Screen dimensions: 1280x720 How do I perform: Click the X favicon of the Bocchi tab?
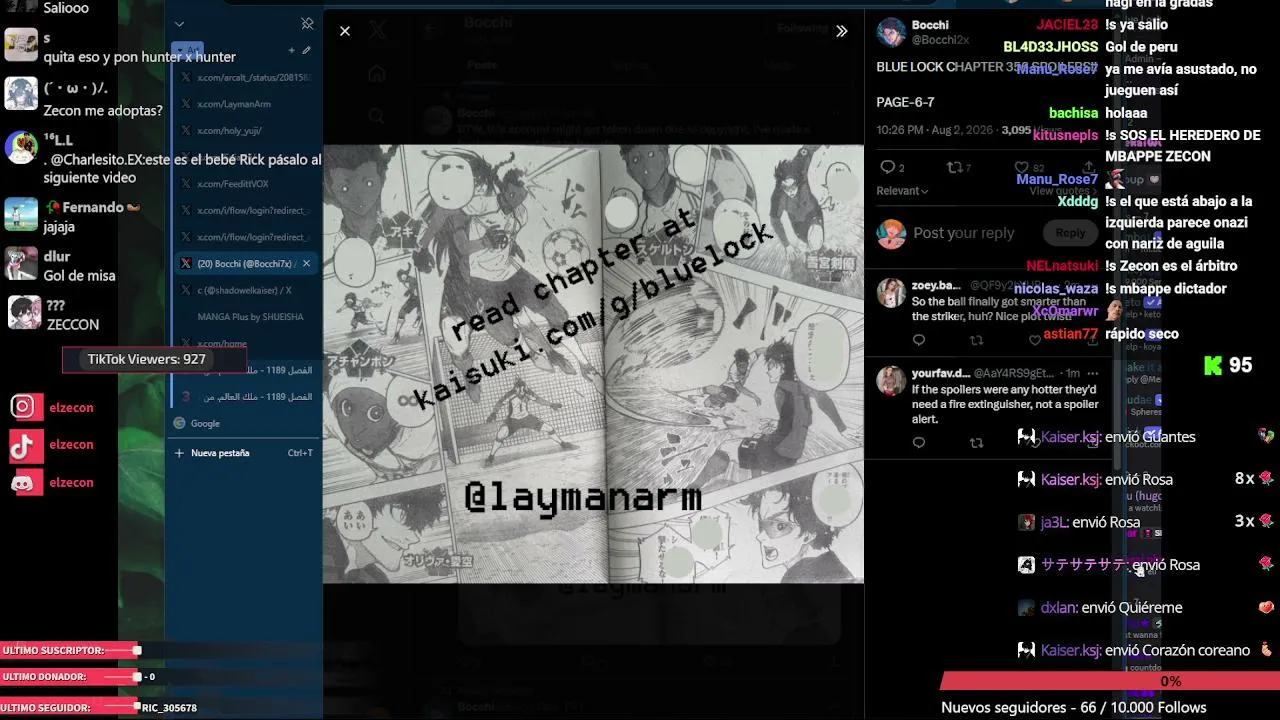186,263
